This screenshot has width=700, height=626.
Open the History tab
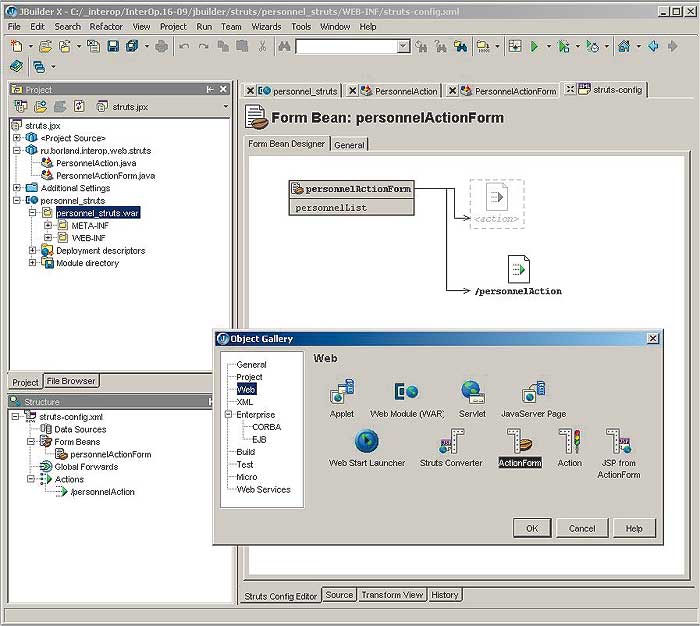[445, 595]
